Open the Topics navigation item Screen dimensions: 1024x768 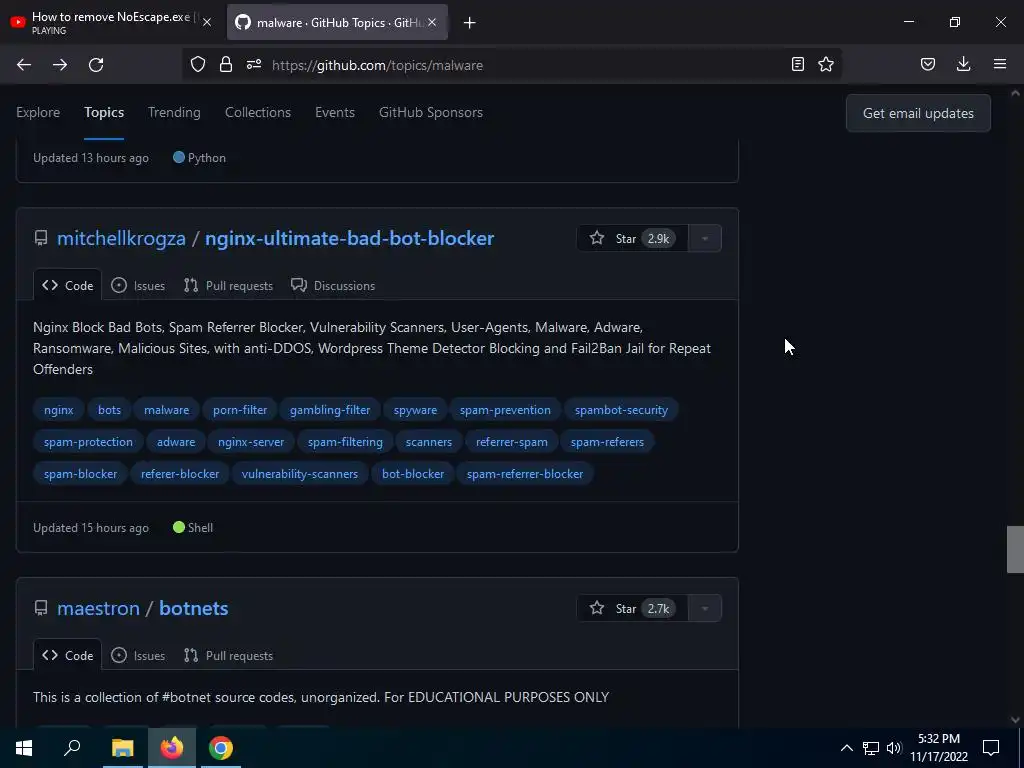pos(104,112)
